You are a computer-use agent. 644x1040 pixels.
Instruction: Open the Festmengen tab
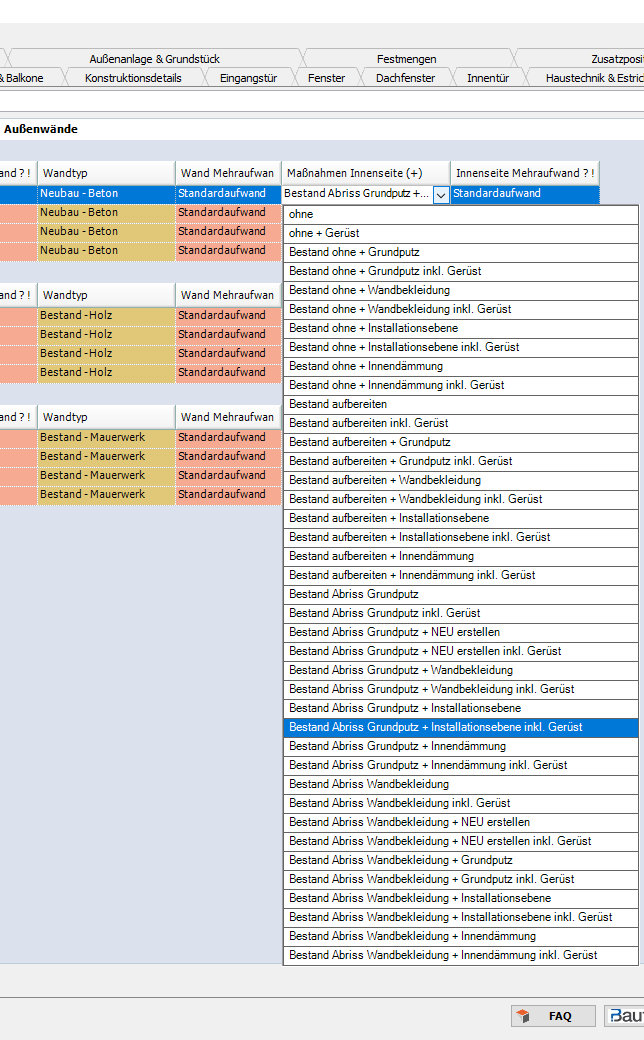click(407, 59)
